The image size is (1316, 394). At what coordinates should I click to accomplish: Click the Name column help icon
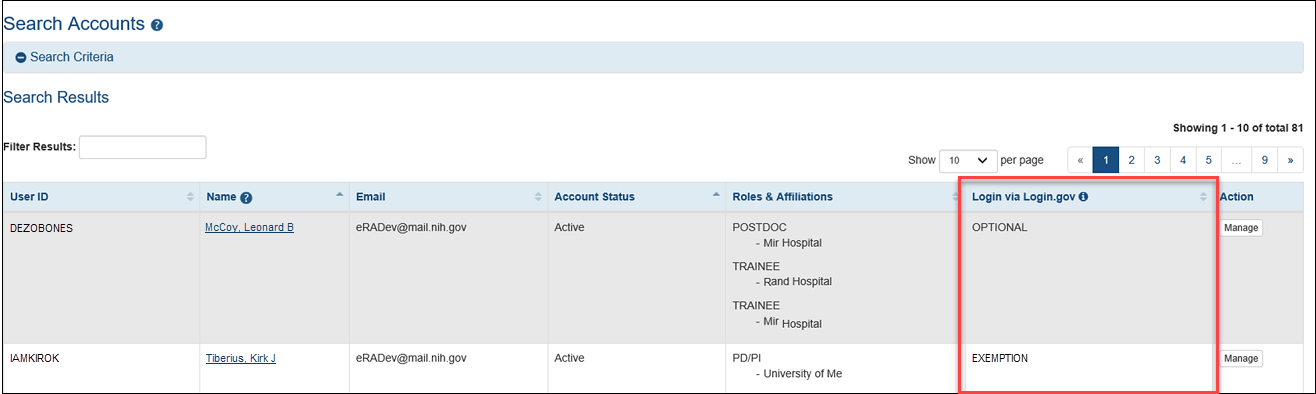pos(246,198)
